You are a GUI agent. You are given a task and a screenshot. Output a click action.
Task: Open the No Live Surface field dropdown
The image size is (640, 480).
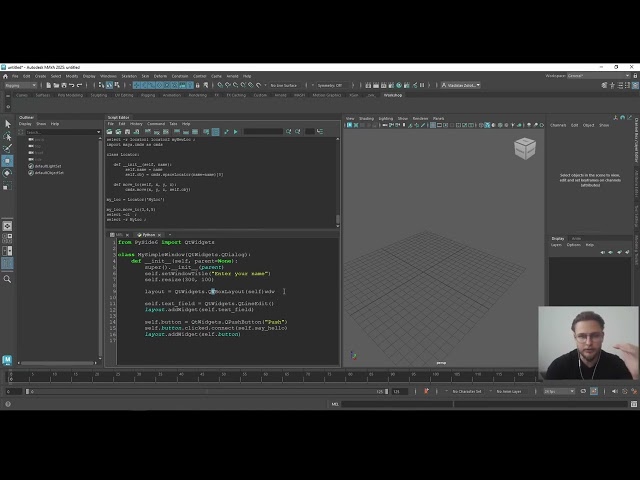tap(284, 85)
